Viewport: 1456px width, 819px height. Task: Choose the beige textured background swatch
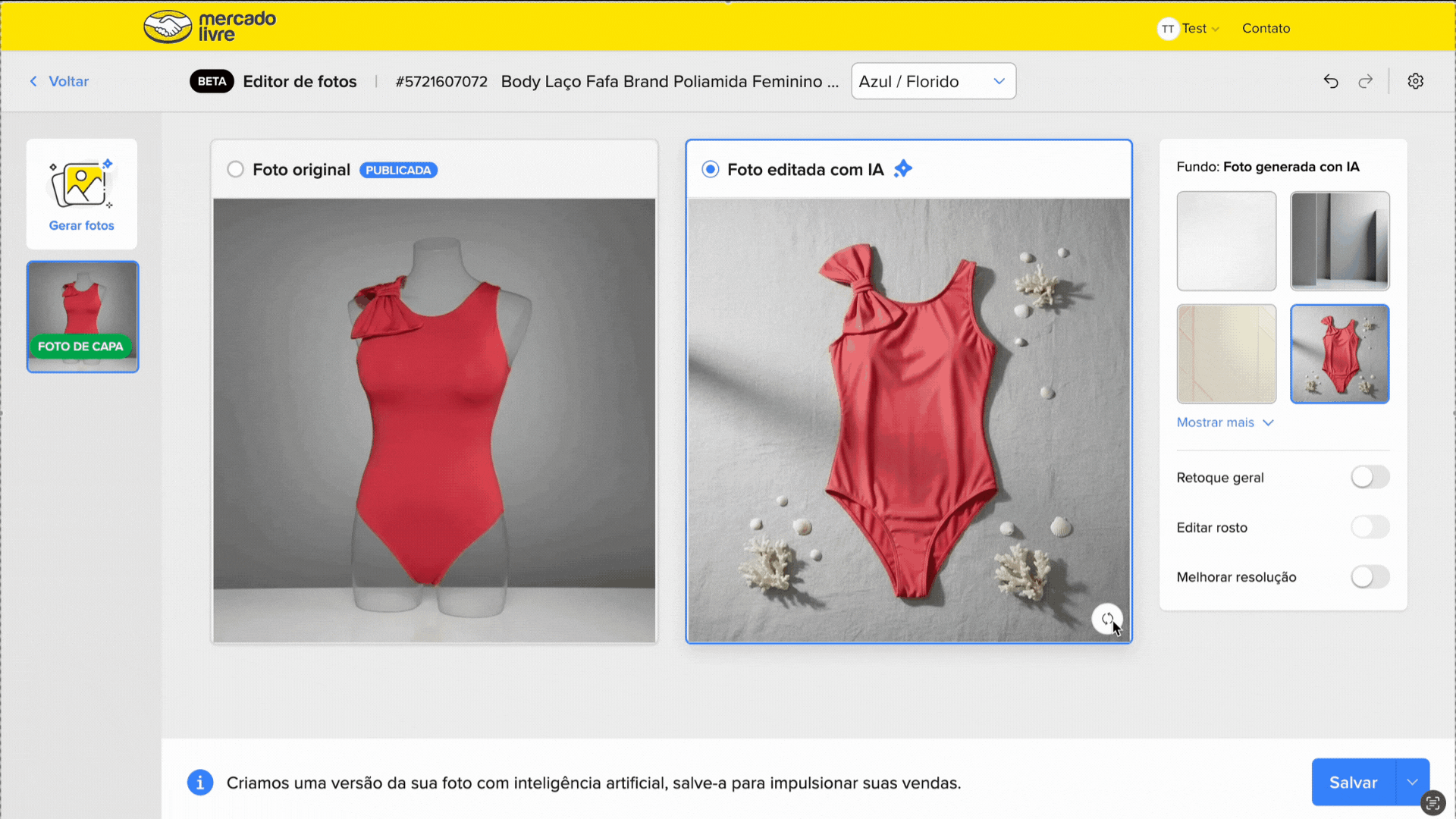(1226, 354)
